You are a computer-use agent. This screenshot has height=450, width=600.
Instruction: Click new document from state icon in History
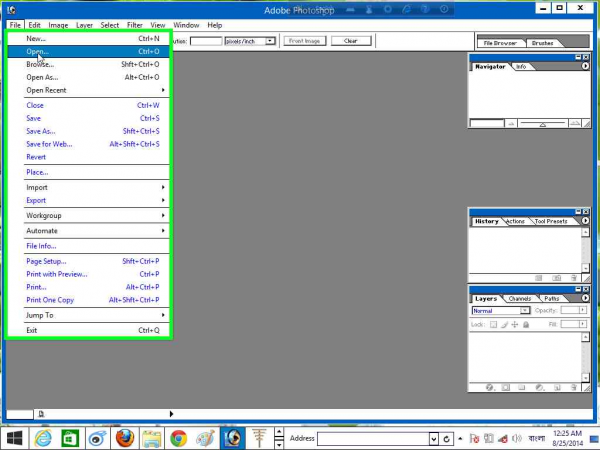click(539, 278)
